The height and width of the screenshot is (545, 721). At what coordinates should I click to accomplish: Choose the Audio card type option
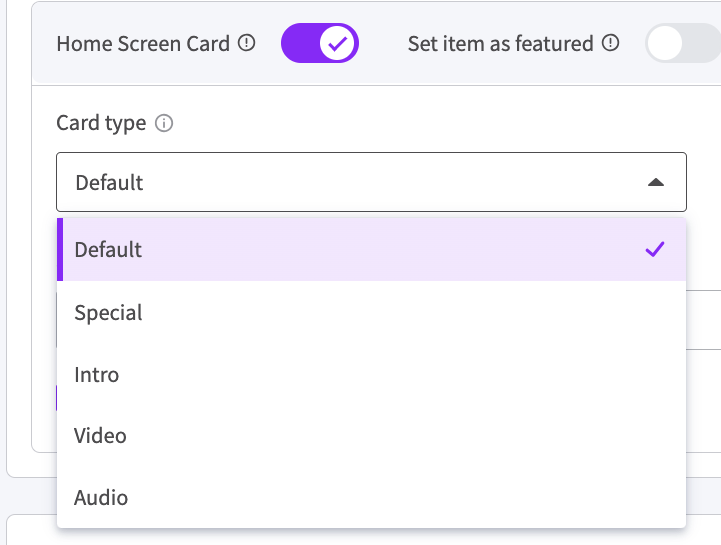[x=101, y=497]
